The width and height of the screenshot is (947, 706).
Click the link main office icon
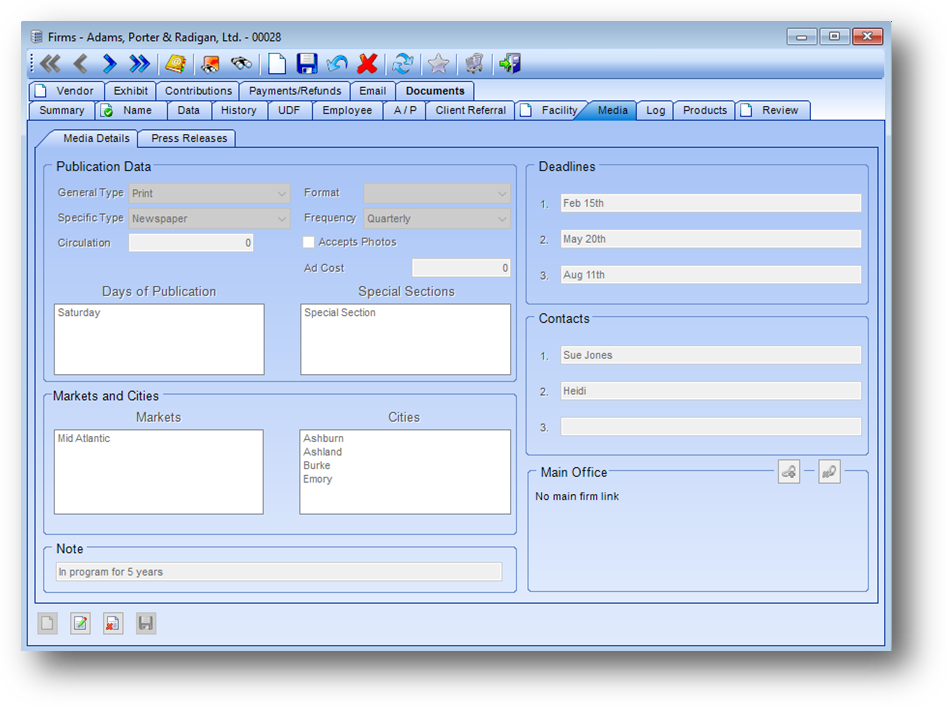(x=789, y=472)
